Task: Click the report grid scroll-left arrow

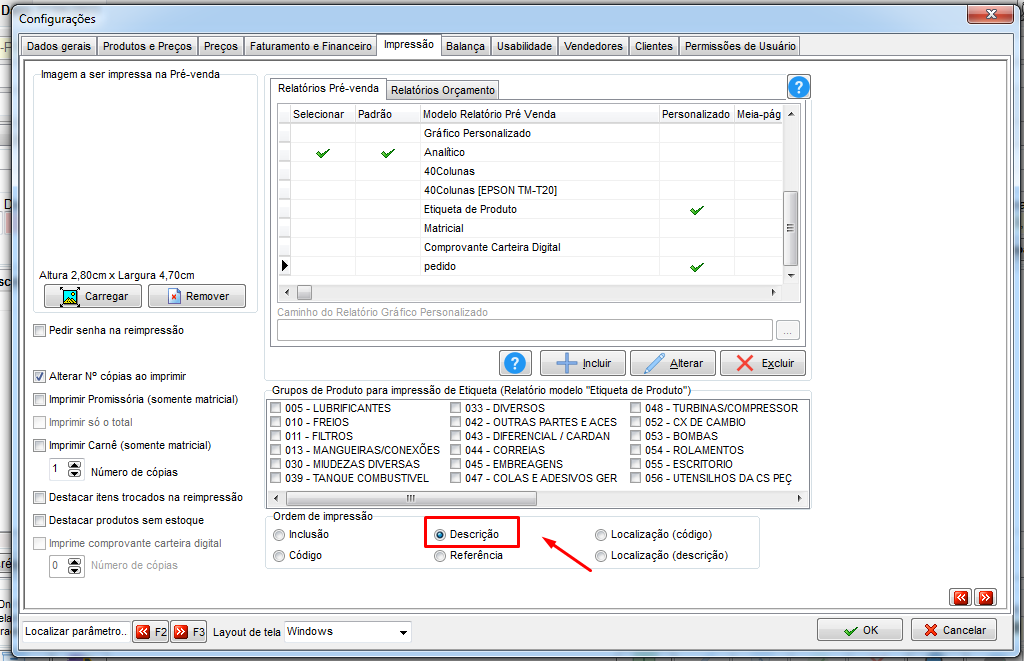Action: pos(287,292)
